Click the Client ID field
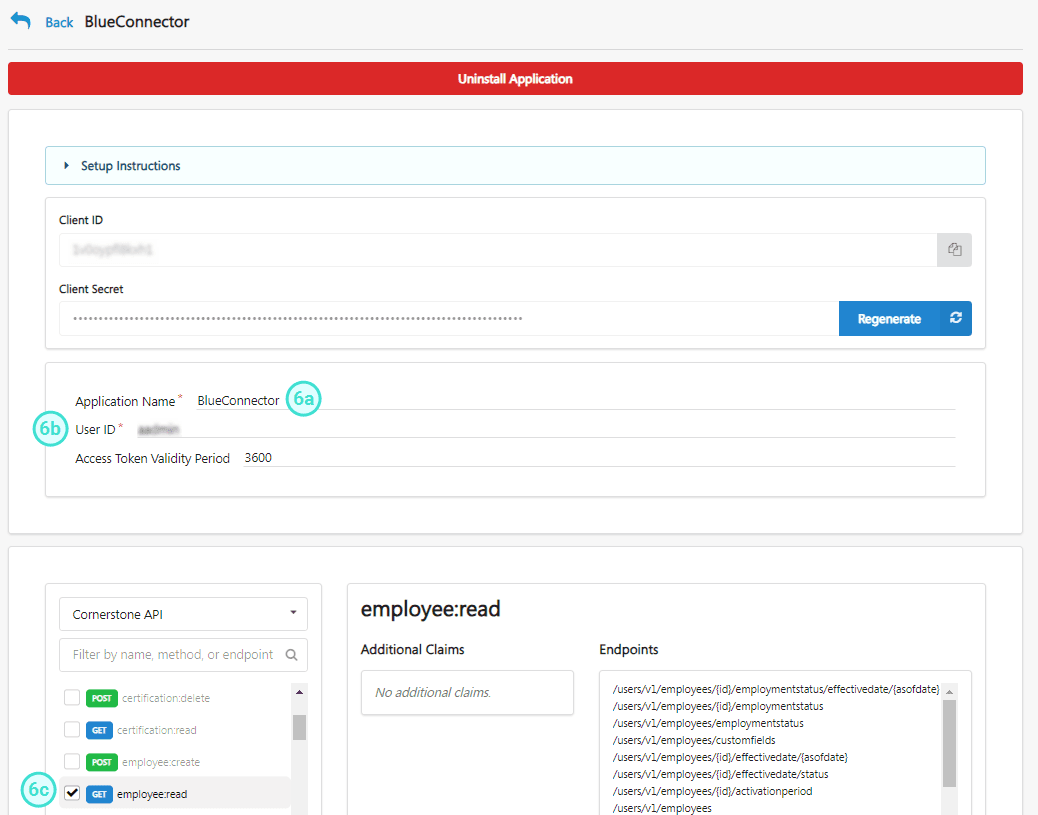The image size is (1038, 815). click(498, 250)
